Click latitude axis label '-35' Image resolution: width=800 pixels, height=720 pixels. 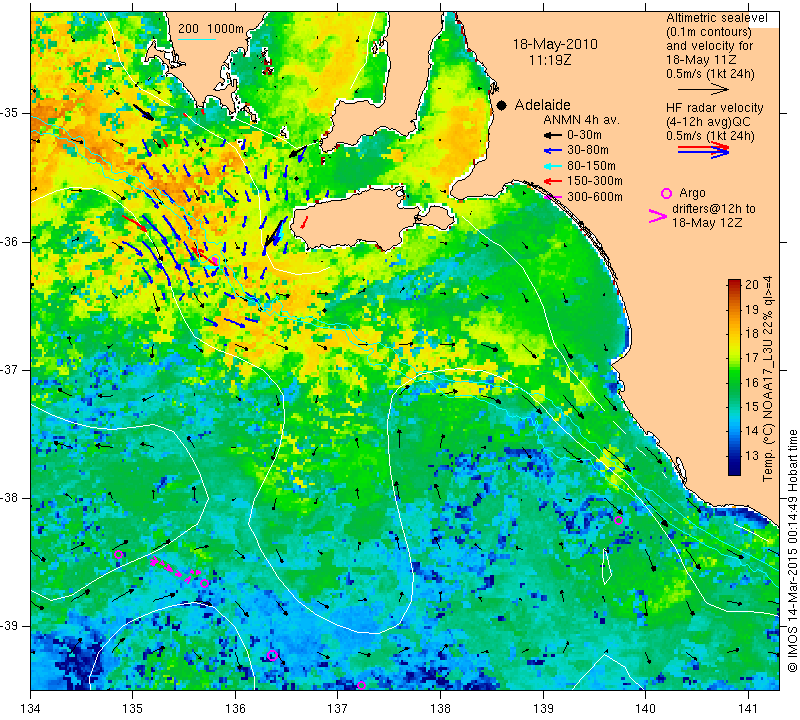pyautogui.click(x=10, y=113)
